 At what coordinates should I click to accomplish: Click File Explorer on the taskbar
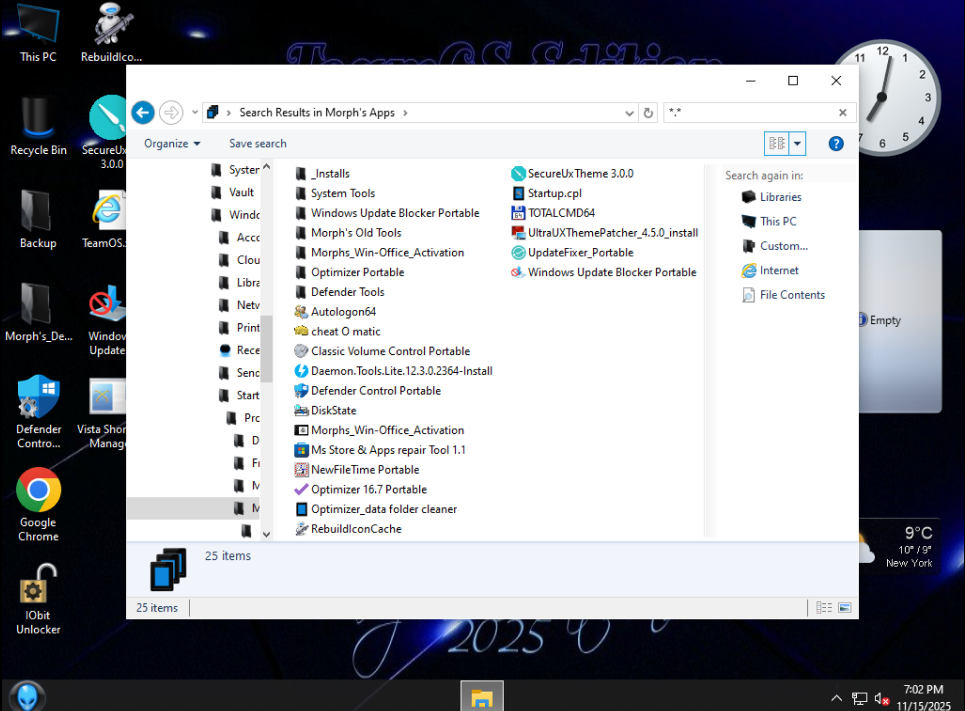[482, 696]
